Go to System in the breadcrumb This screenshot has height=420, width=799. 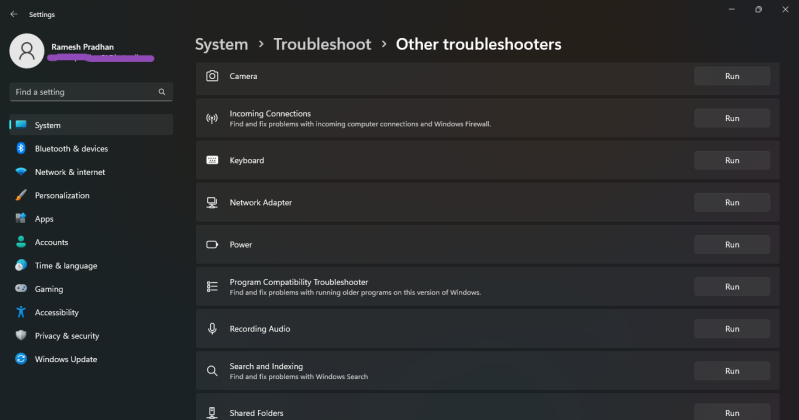point(221,44)
